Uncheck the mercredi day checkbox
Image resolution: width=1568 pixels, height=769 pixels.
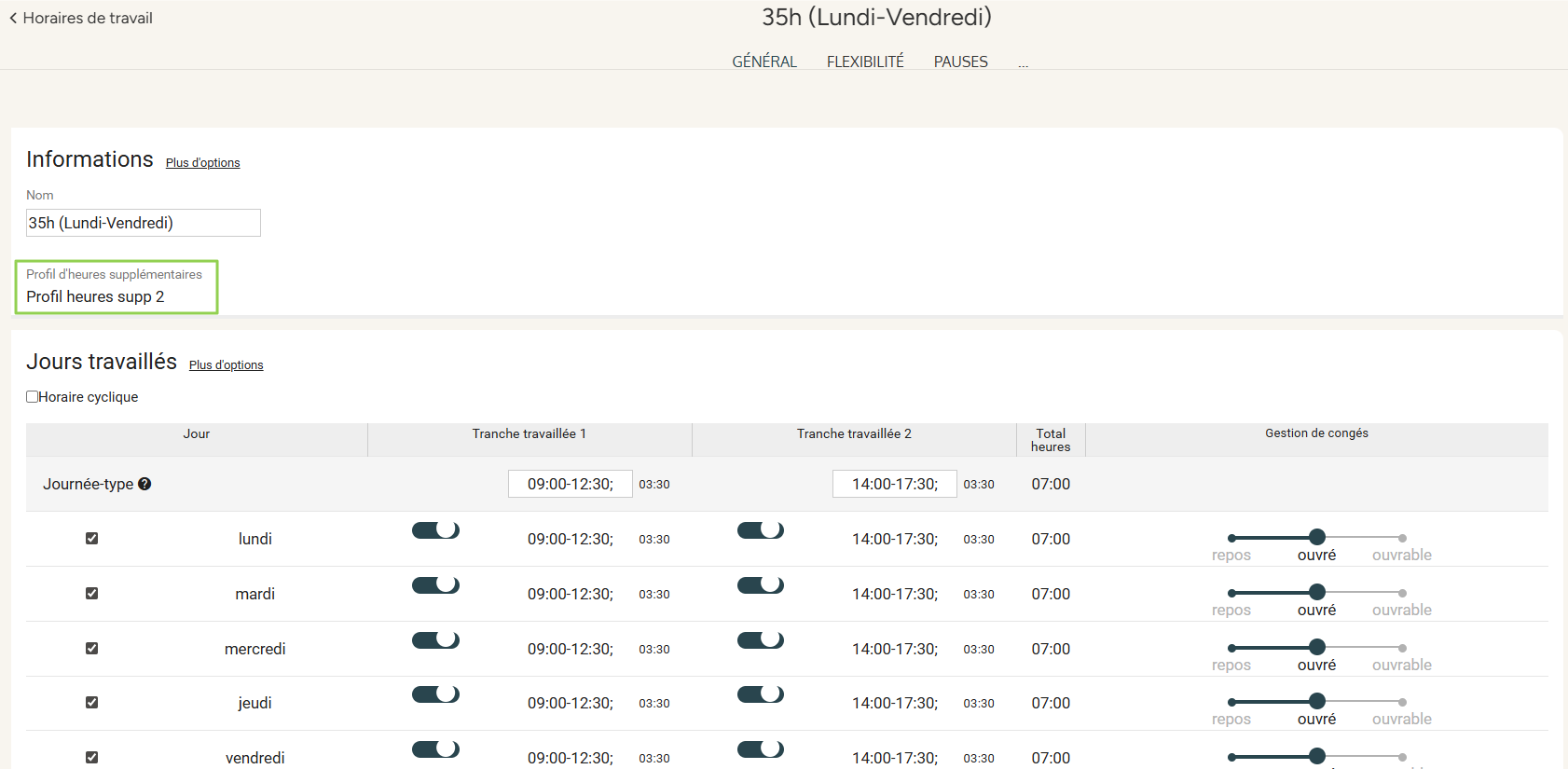pyautogui.click(x=91, y=648)
